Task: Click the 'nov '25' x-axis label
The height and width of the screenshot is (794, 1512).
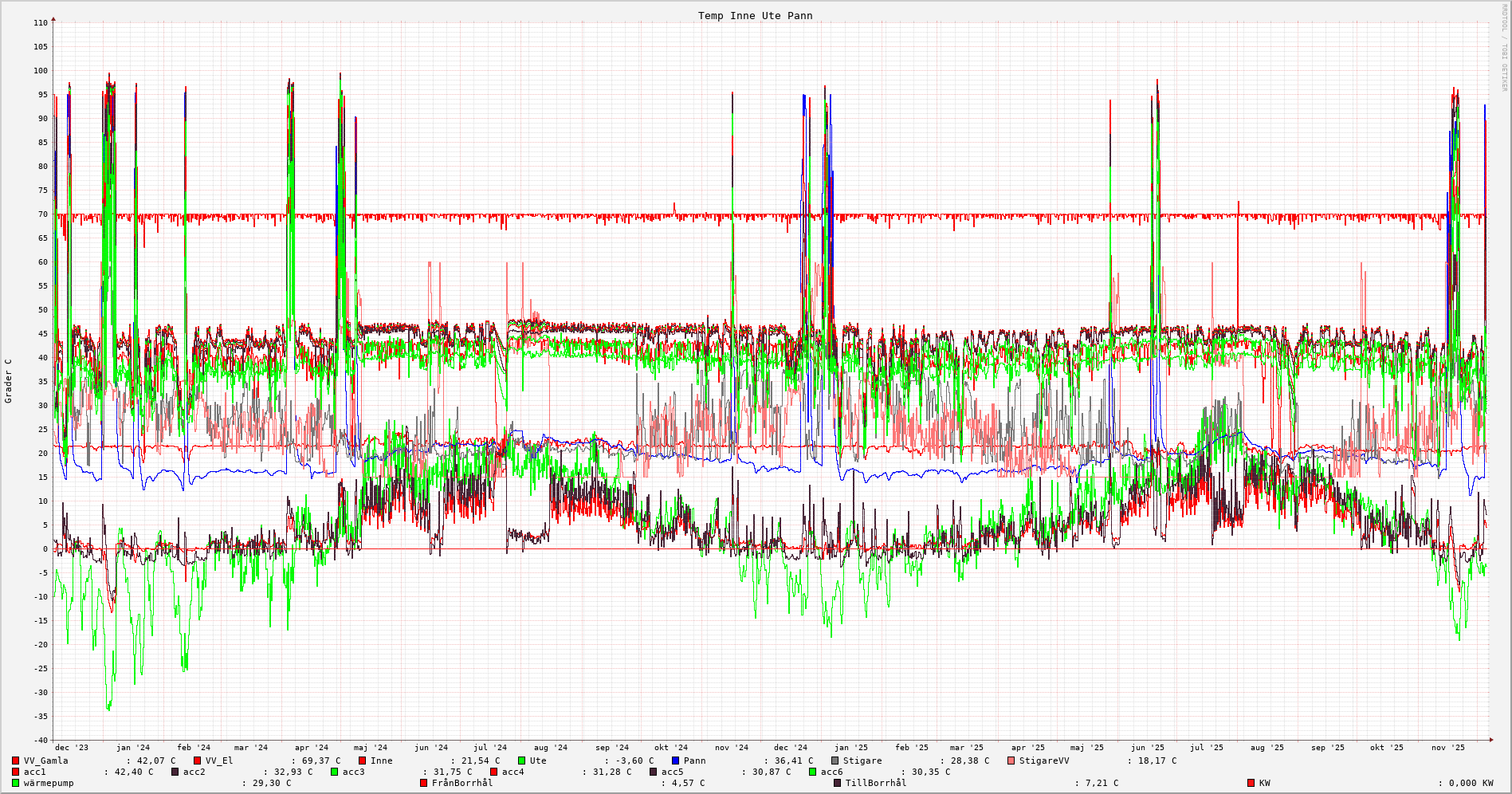Action: [x=1447, y=748]
